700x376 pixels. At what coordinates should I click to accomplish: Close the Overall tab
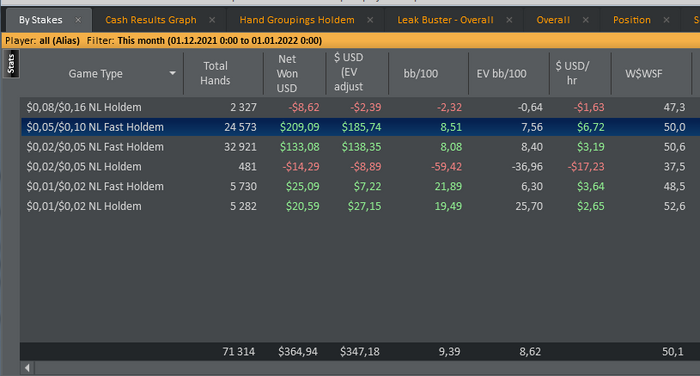[586, 20]
